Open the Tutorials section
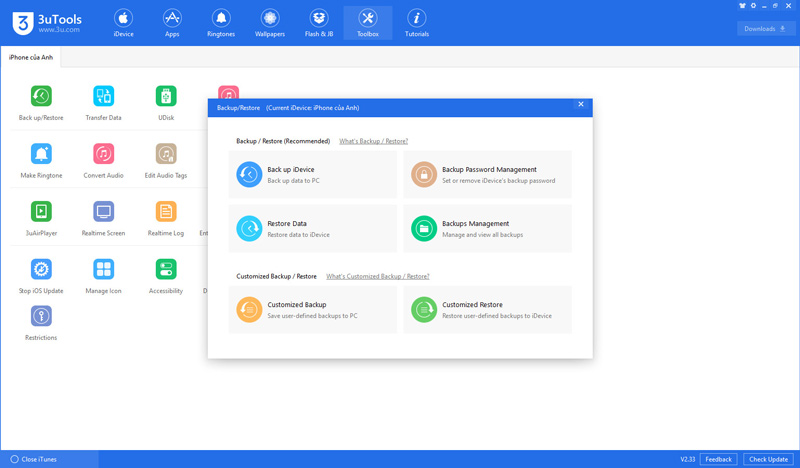This screenshot has width=800, height=468. (417, 23)
